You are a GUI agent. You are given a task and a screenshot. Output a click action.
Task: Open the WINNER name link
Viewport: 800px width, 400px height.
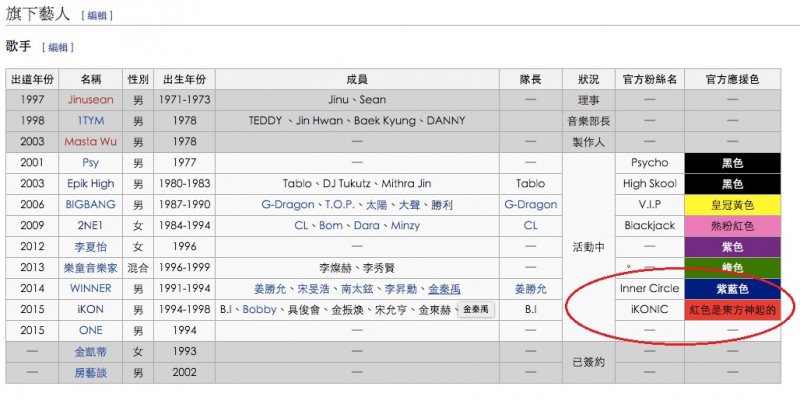point(91,288)
